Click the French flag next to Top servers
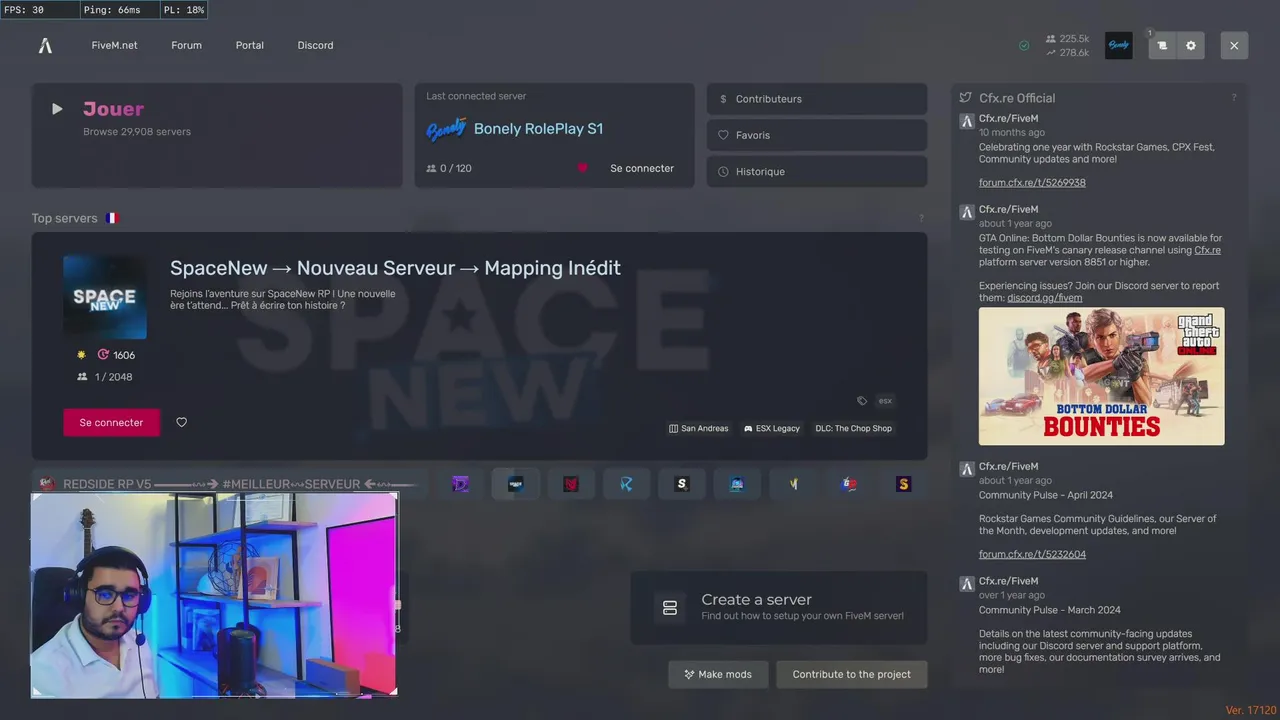 point(112,218)
